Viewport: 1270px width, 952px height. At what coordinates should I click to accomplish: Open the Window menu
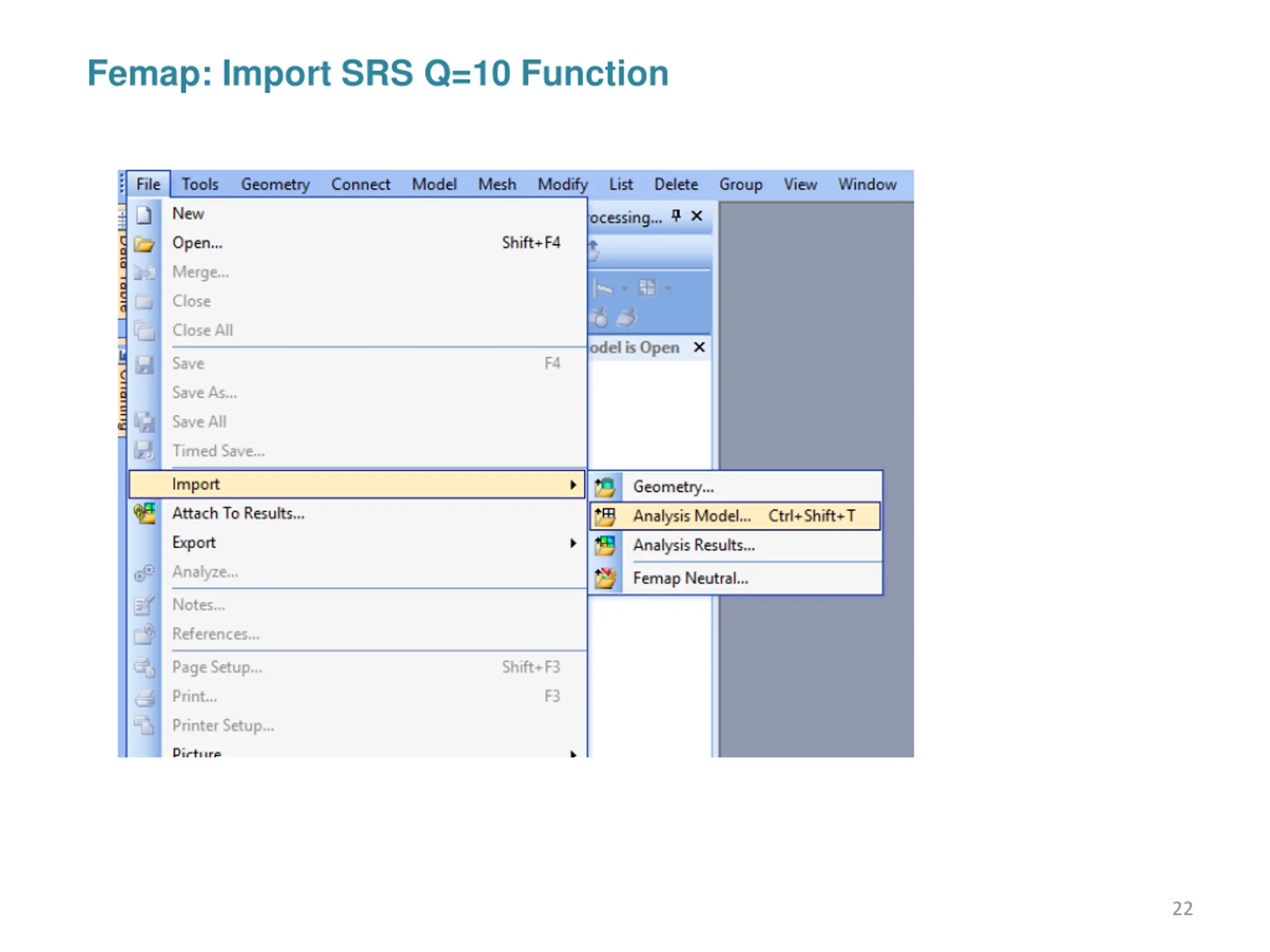pos(867,184)
